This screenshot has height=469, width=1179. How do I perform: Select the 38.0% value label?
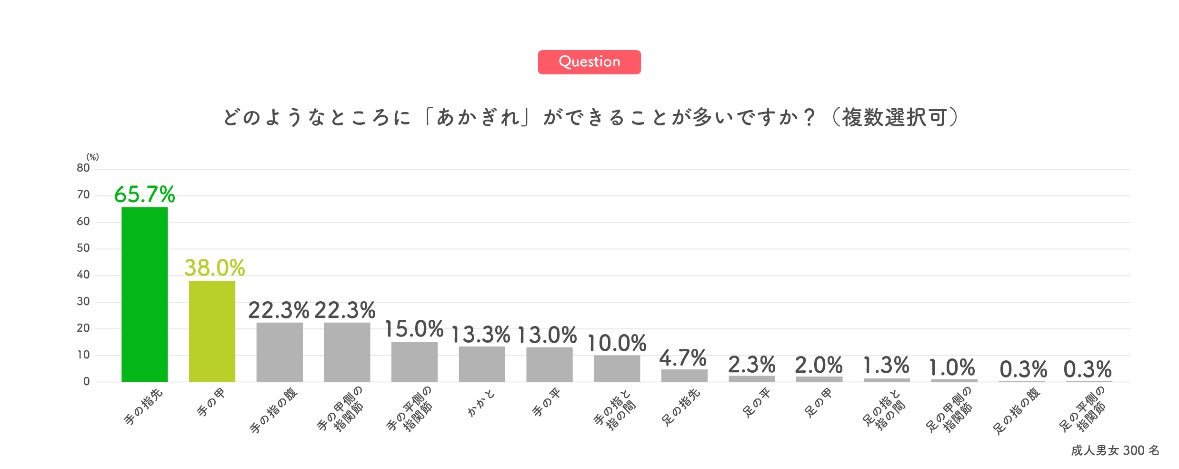pyautogui.click(x=212, y=267)
